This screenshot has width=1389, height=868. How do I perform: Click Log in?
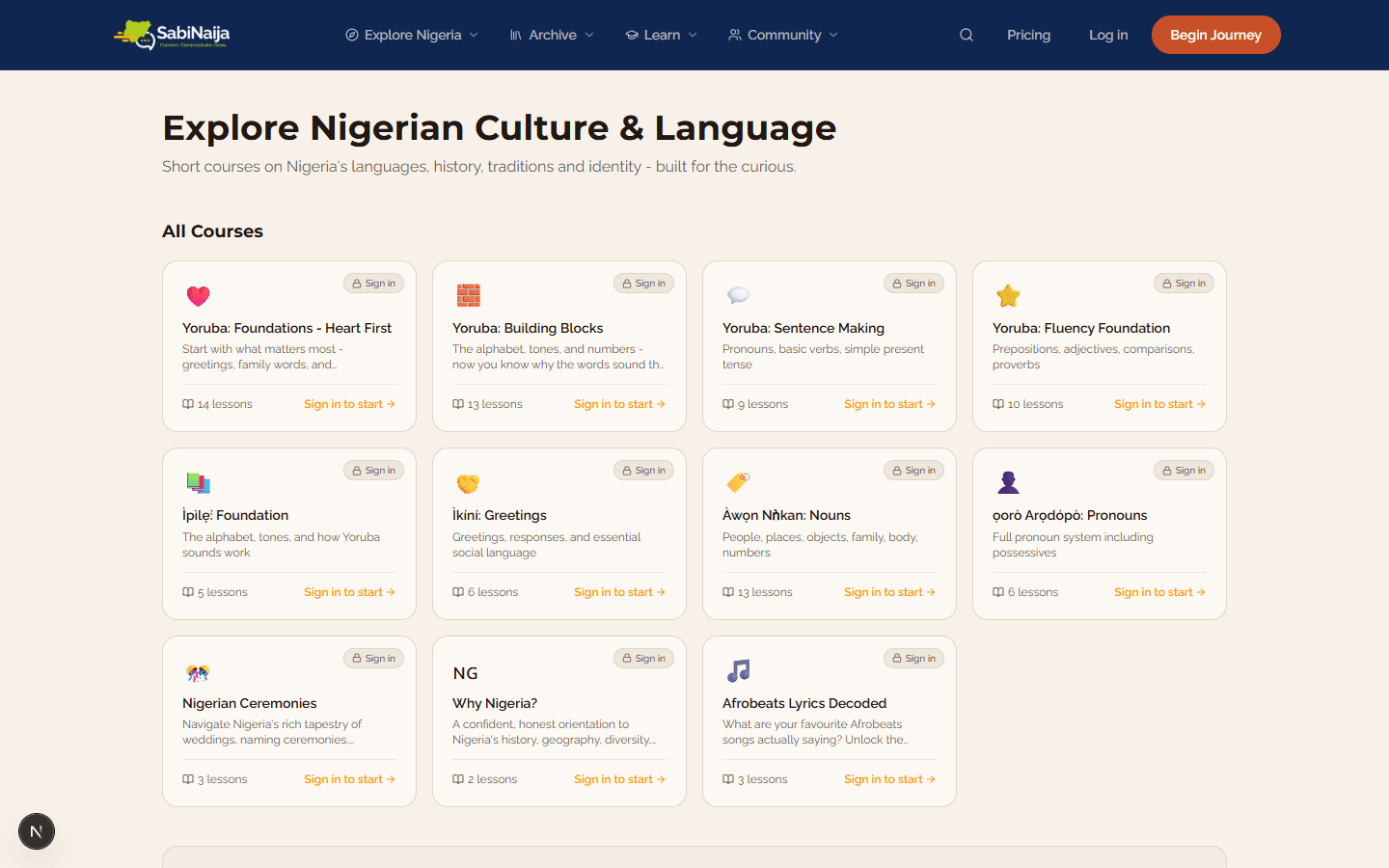[x=1108, y=35]
